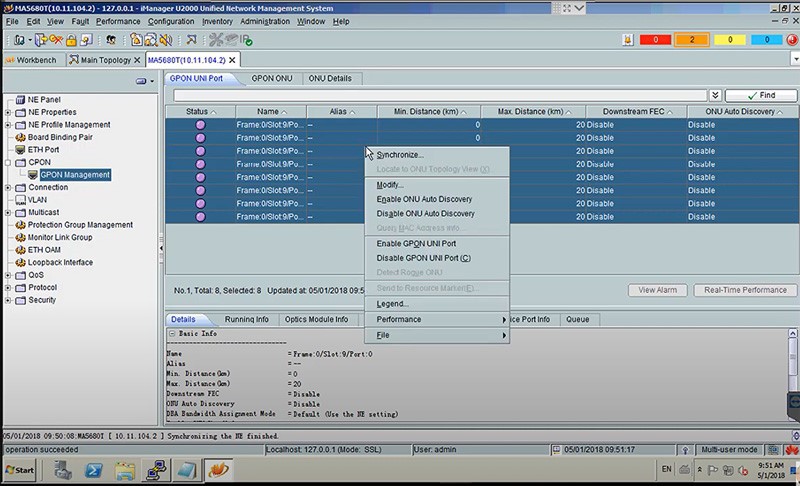The width and height of the screenshot is (800, 486).
Task: Open the tab list dropdown arrow
Action: pyautogui.click(x=795, y=60)
